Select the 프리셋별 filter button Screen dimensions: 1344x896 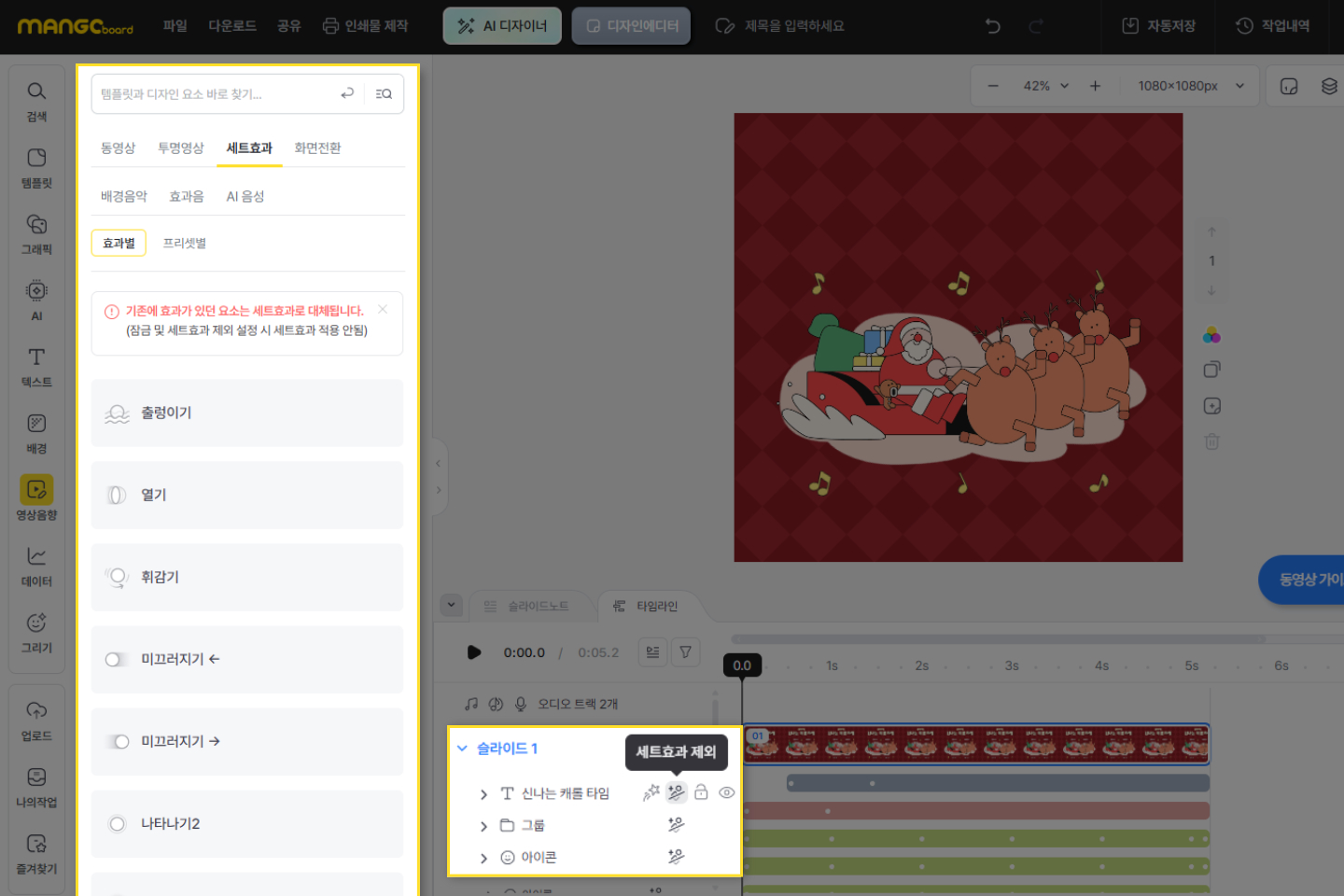pos(185,244)
